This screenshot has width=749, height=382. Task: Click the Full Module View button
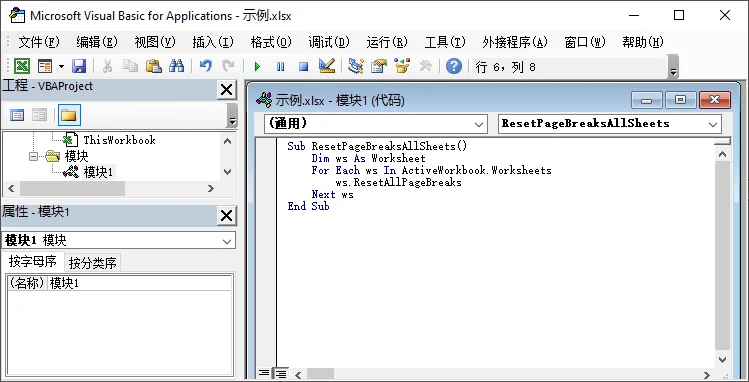280,373
